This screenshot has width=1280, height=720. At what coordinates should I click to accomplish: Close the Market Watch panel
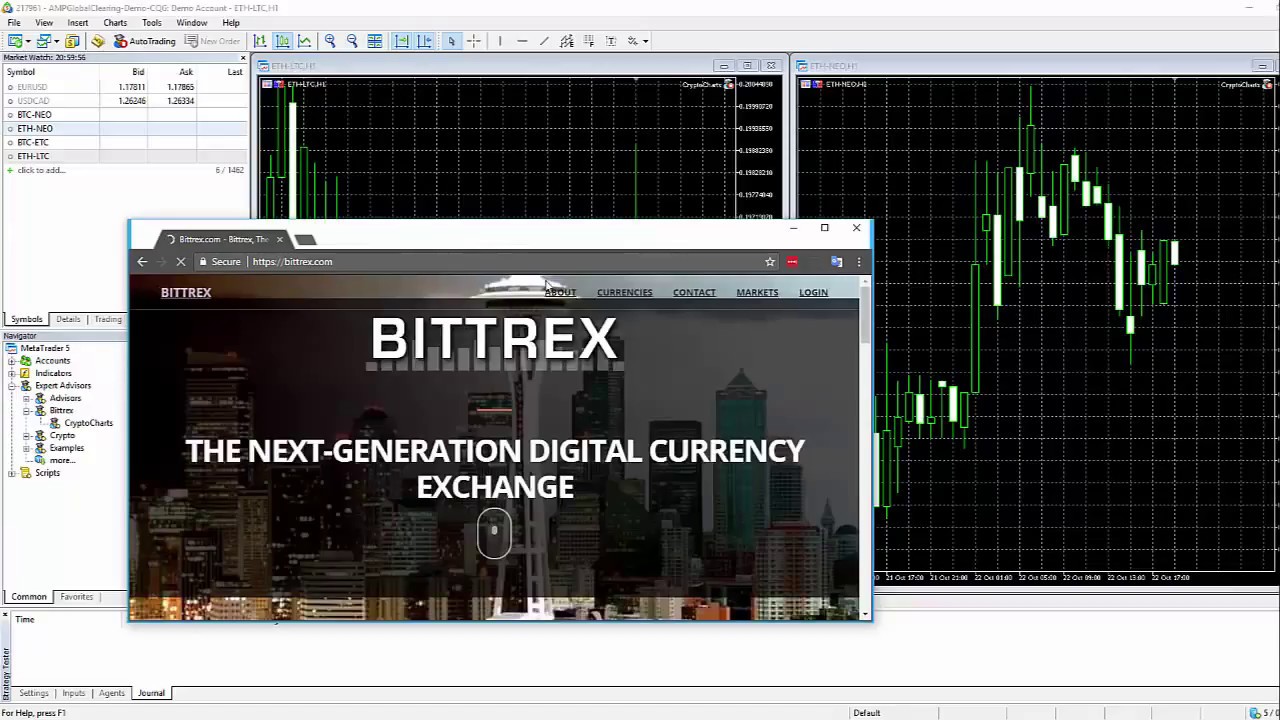point(243,57)
